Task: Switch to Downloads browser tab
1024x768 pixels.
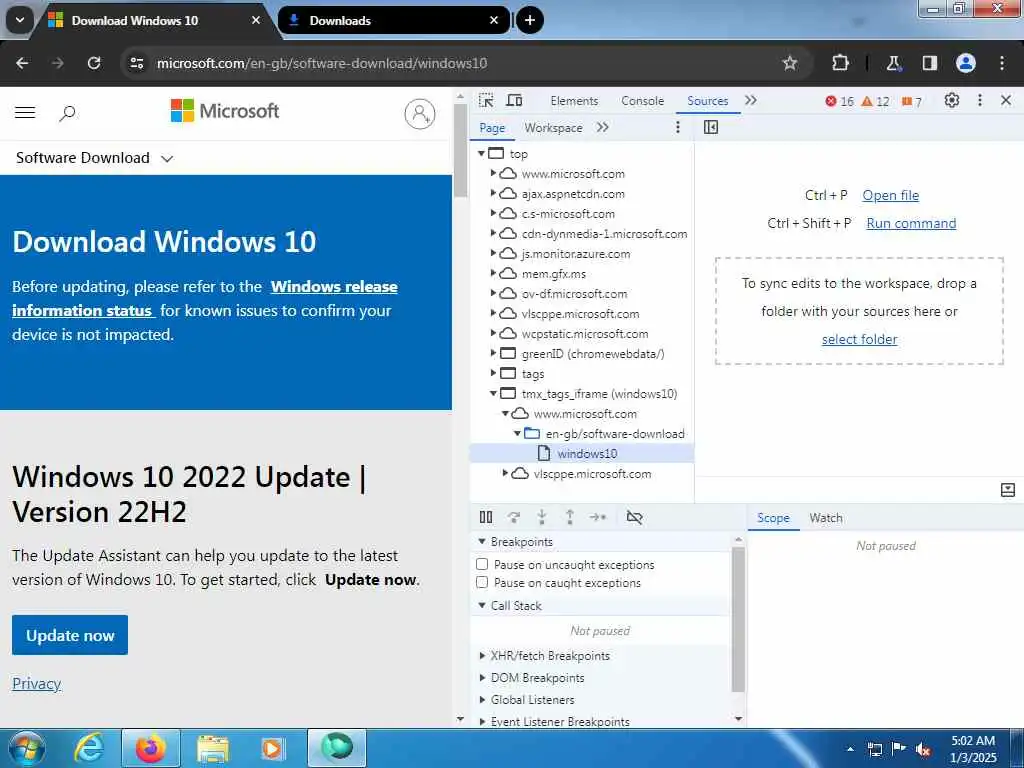Action: tap(394, 20)
